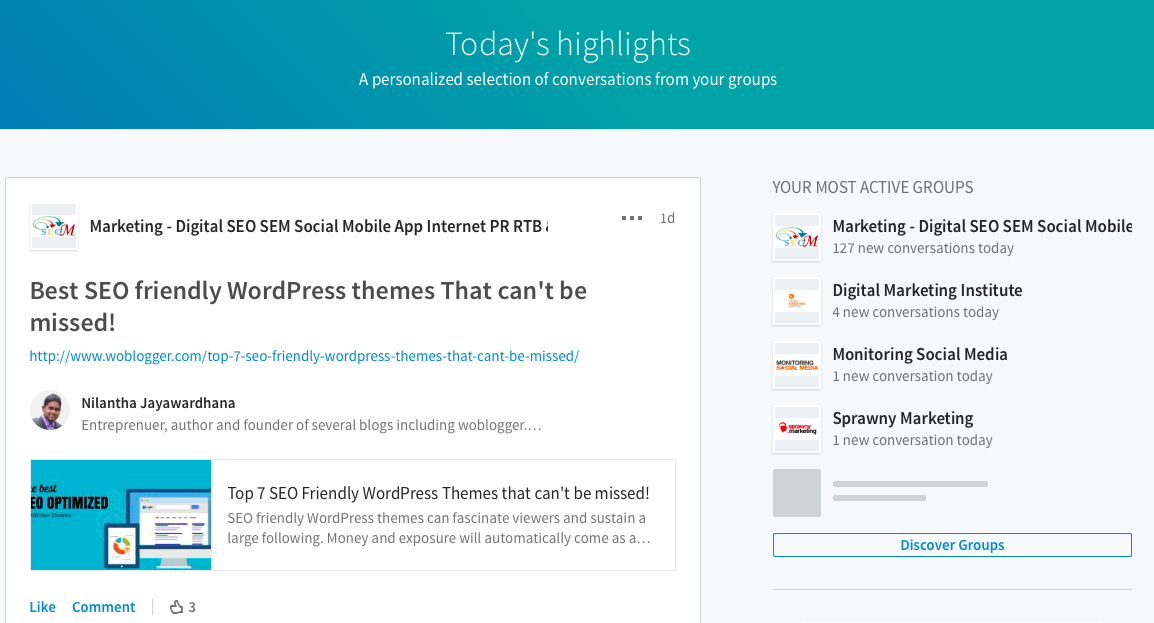Click the 'Today's highlights' heading
1154x623 pixels.
point(568,44)
